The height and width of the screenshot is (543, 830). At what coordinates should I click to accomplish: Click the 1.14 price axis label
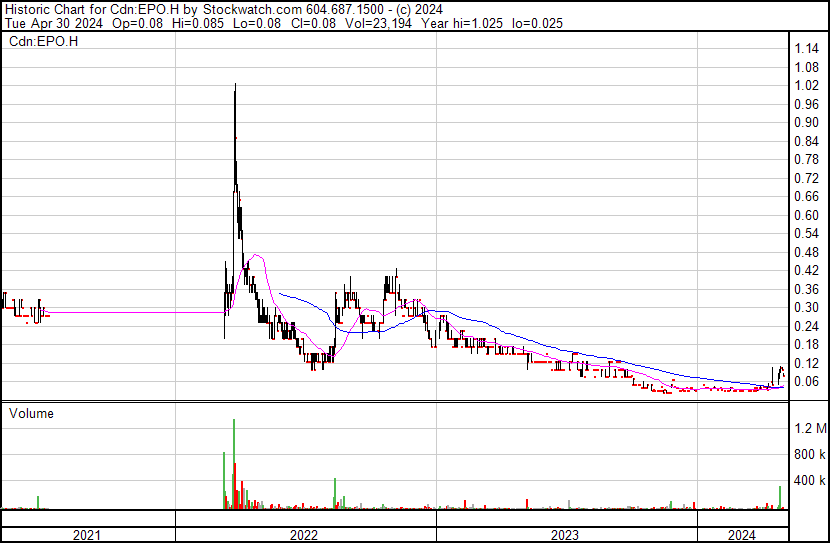[x=807, y=49]
